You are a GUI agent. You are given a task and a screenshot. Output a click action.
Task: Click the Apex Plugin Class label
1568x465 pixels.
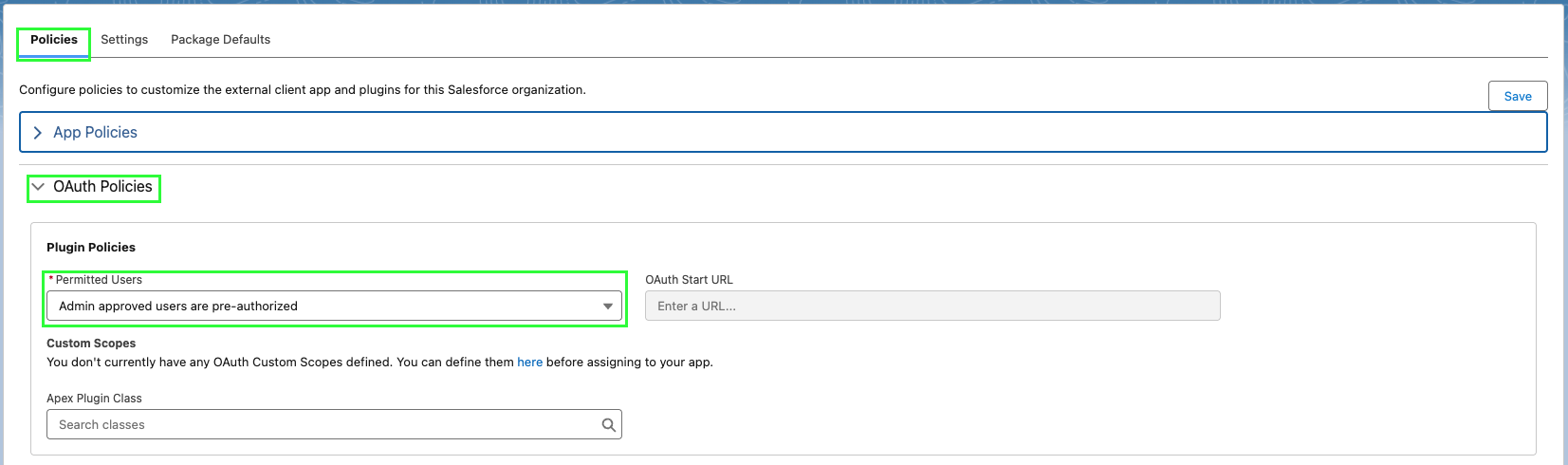click(94, 399)
